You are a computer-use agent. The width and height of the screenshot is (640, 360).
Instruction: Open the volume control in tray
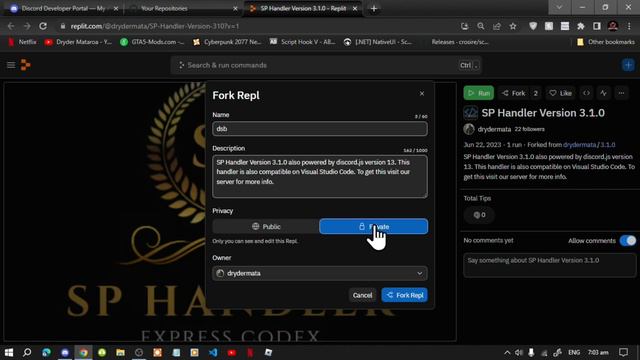[x=519, y=353]
